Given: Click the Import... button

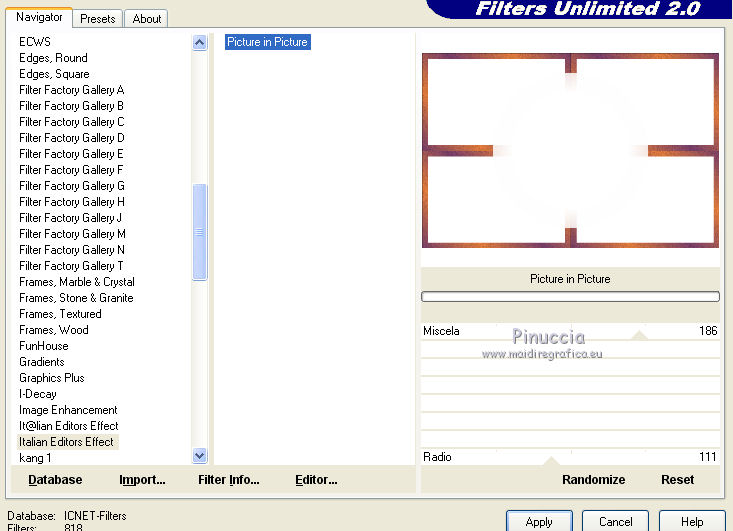Looking at the screenshot, I should 142,480.
